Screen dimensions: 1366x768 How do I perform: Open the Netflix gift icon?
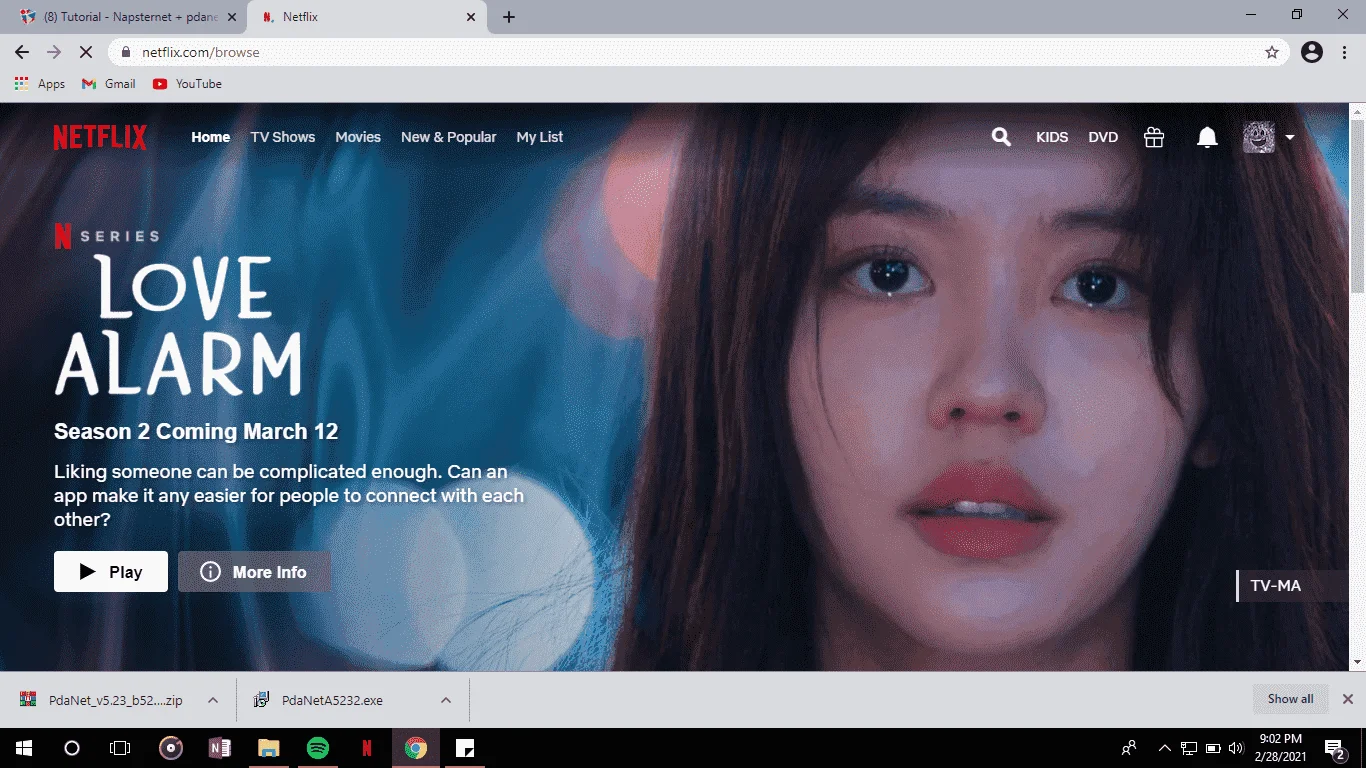click(1154, 137)
